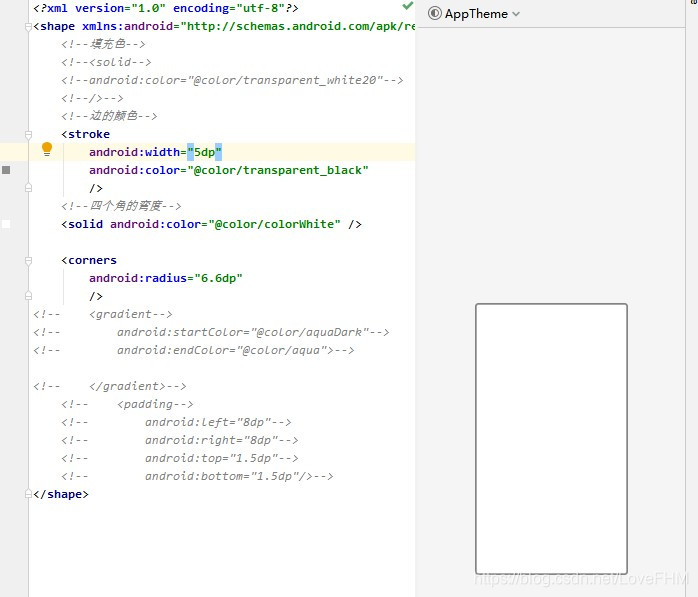698x597 pixels.
Task: Click the selected "5dp" width value
Action: (204, 152)
